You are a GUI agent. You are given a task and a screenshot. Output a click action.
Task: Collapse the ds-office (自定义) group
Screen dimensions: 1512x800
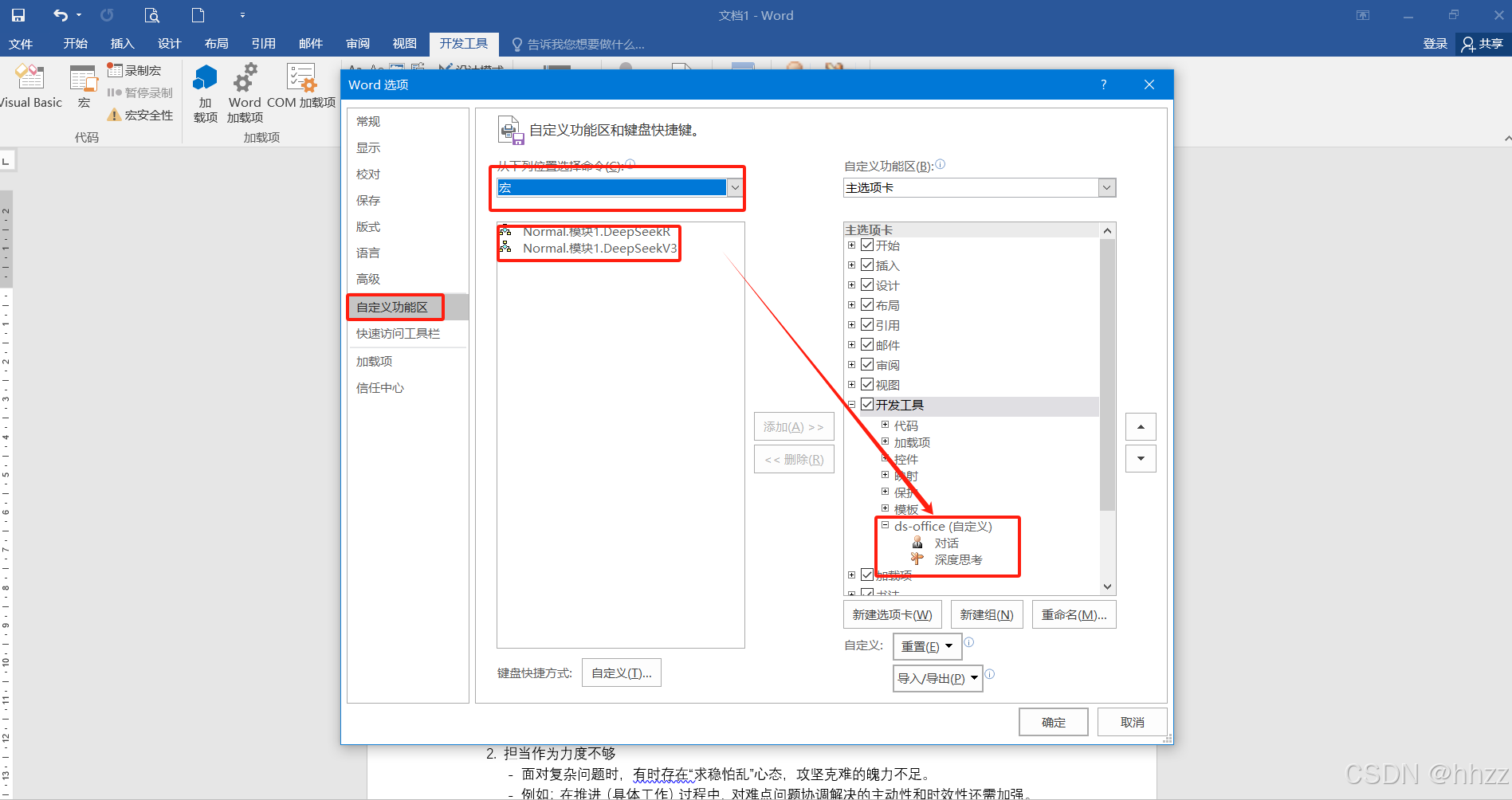coord(885,525)
